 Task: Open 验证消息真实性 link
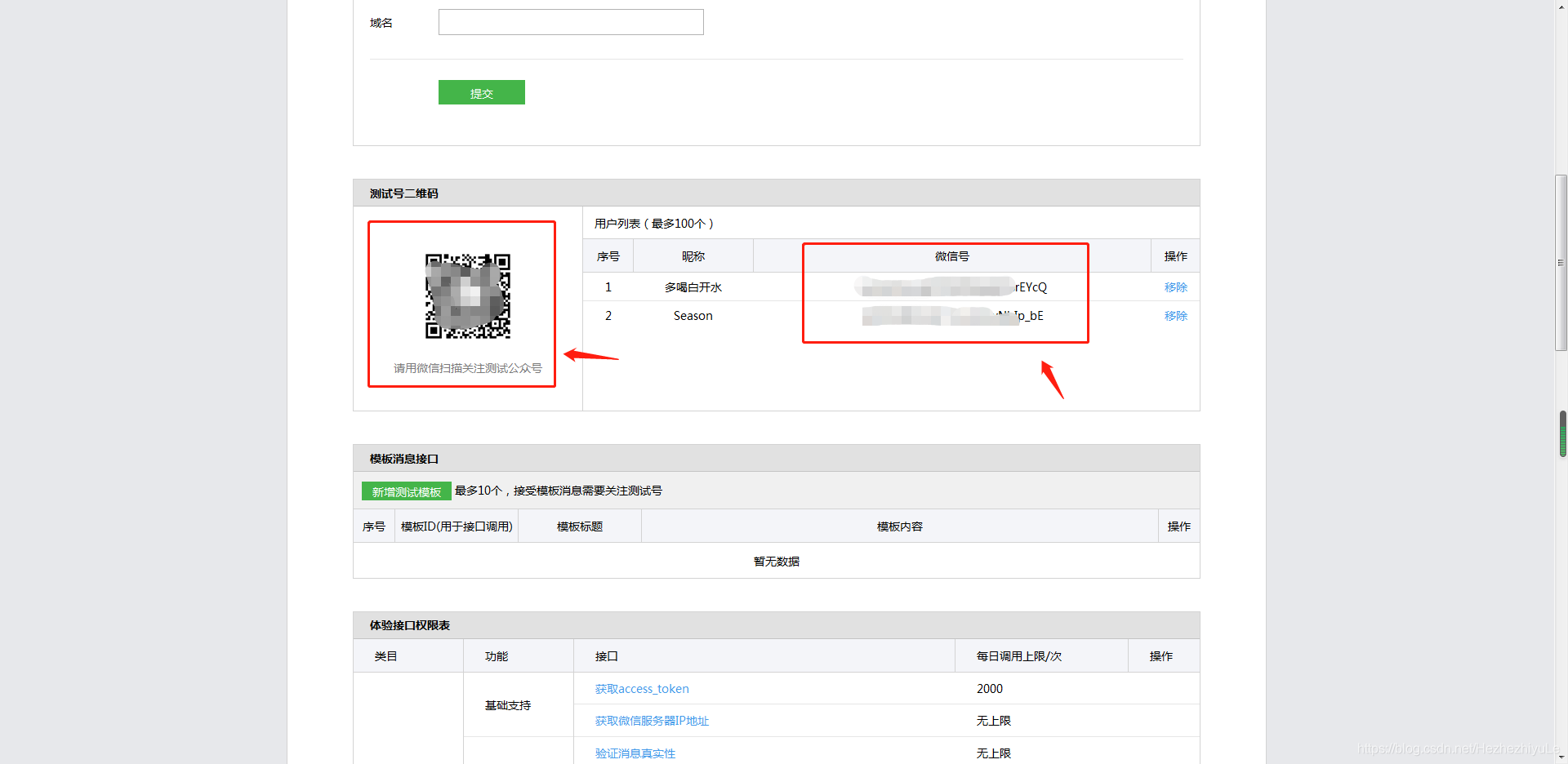(635, 753)
